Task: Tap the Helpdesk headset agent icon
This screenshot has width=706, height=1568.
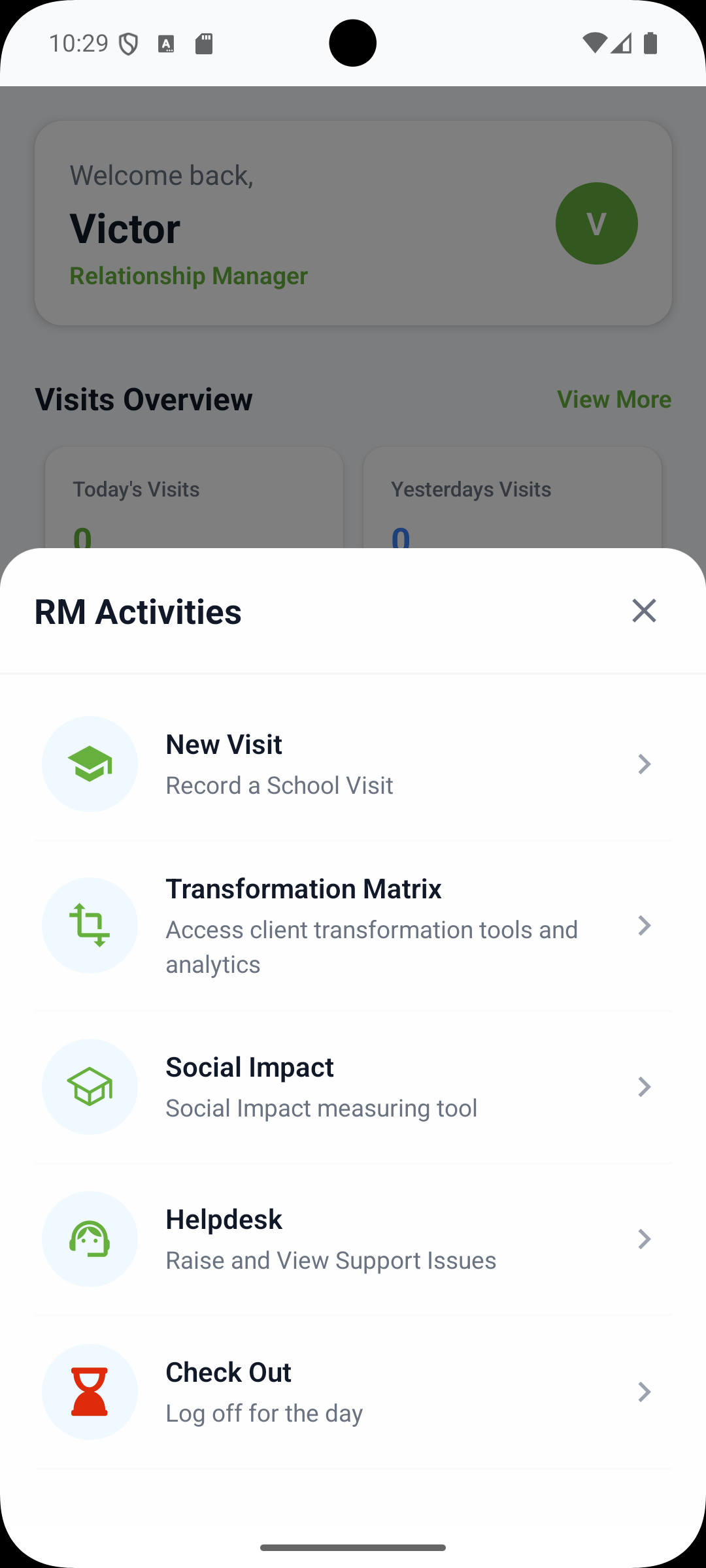Action: (x=90, y=1239)
